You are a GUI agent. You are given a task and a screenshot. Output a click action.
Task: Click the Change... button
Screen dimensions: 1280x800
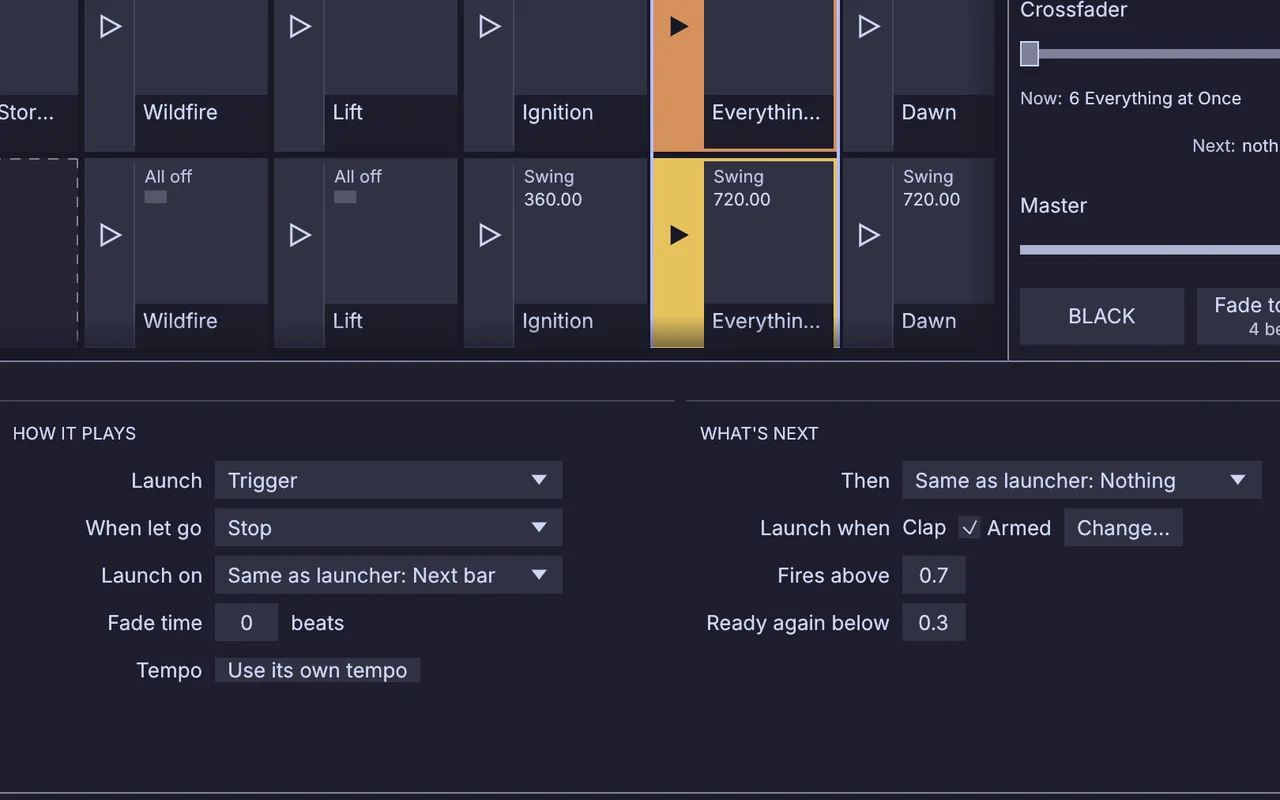tap(1123, 528)
